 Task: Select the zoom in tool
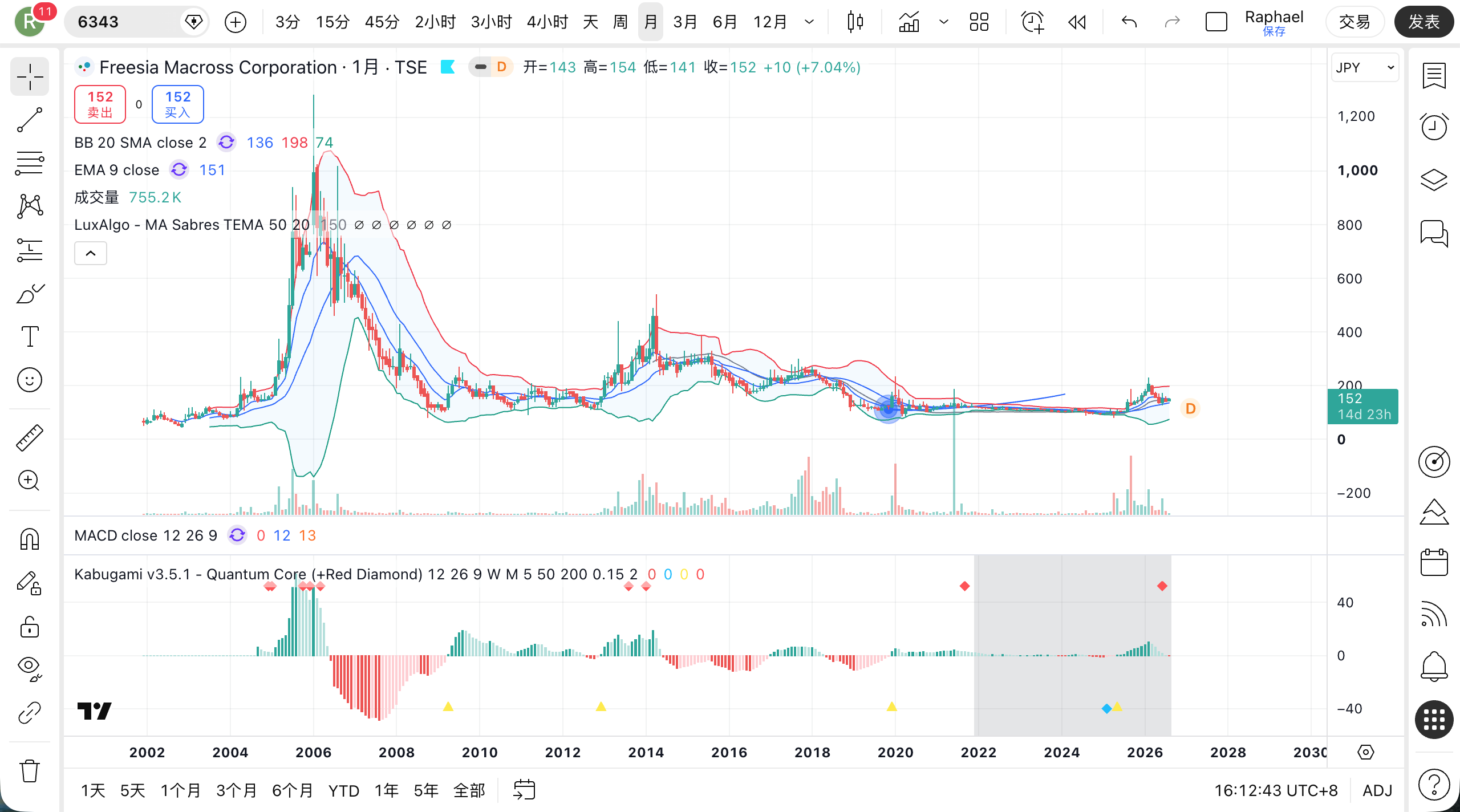30,481
